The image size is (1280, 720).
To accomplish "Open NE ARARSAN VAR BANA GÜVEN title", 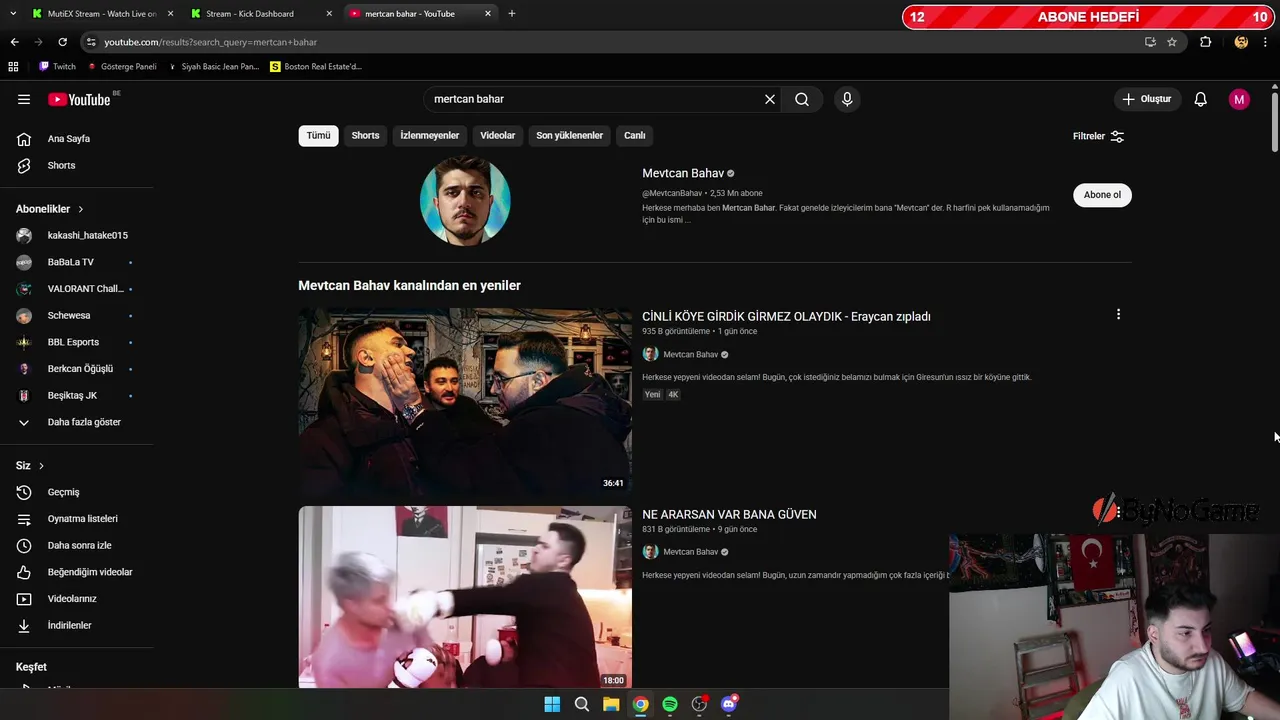I will [x=729, y=514].
